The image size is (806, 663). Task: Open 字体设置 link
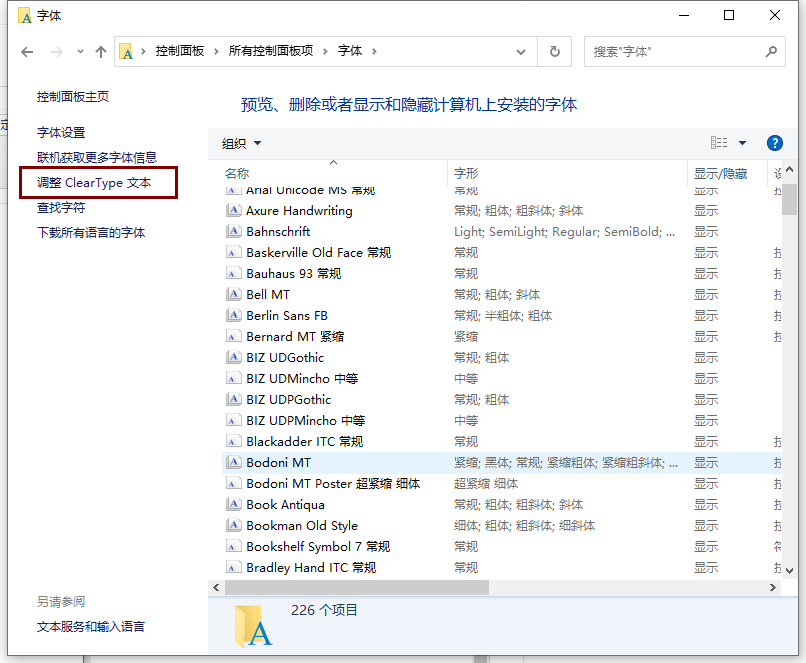point(61,132)
